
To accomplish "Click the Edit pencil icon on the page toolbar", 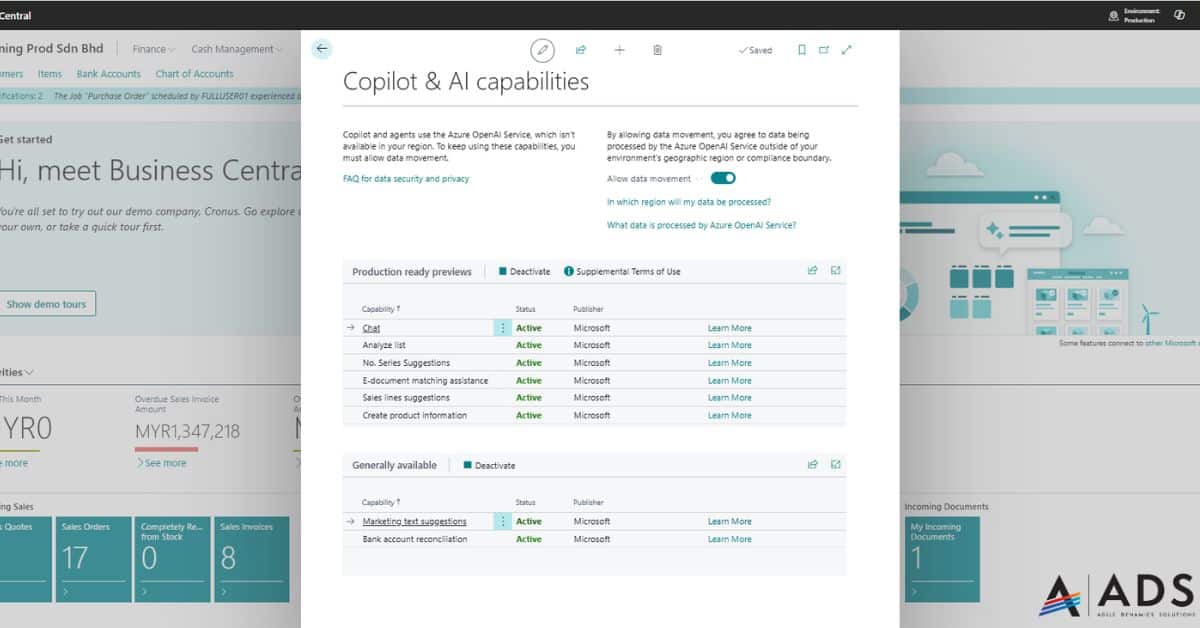I will coord(543,49).
